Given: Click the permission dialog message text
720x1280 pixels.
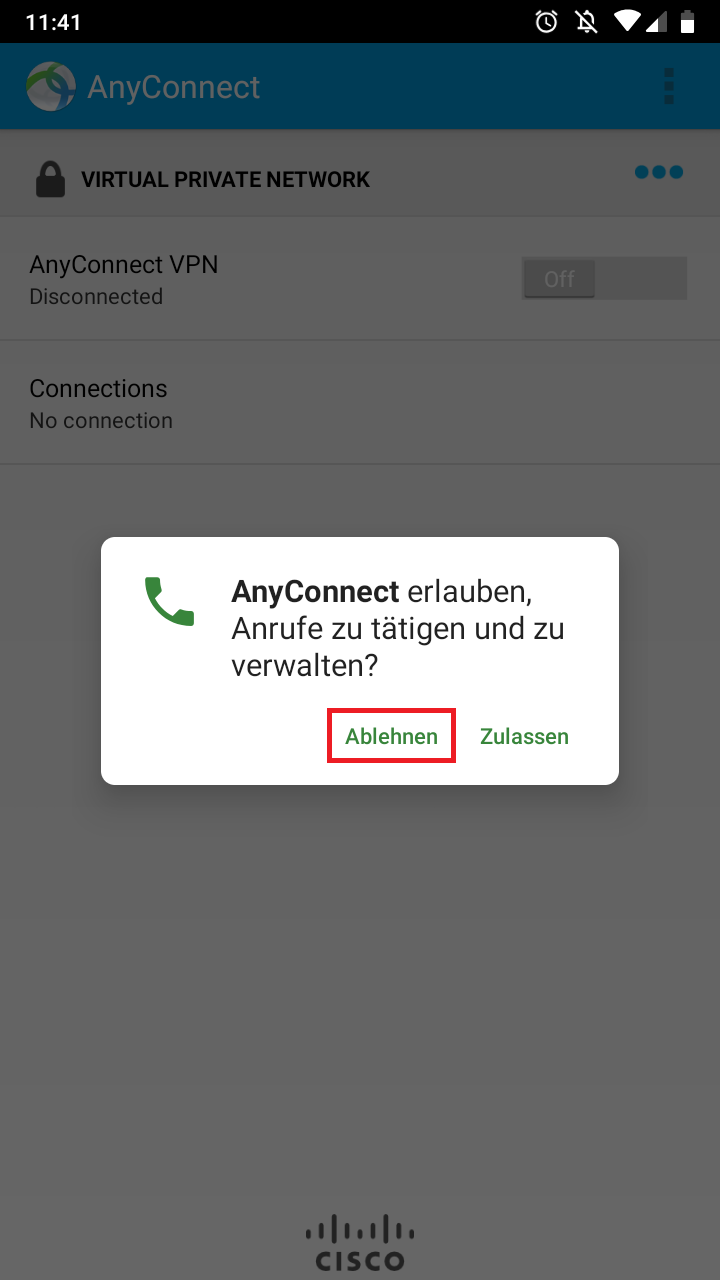Looking at the screenshot, I should click(x=398, y=628).
